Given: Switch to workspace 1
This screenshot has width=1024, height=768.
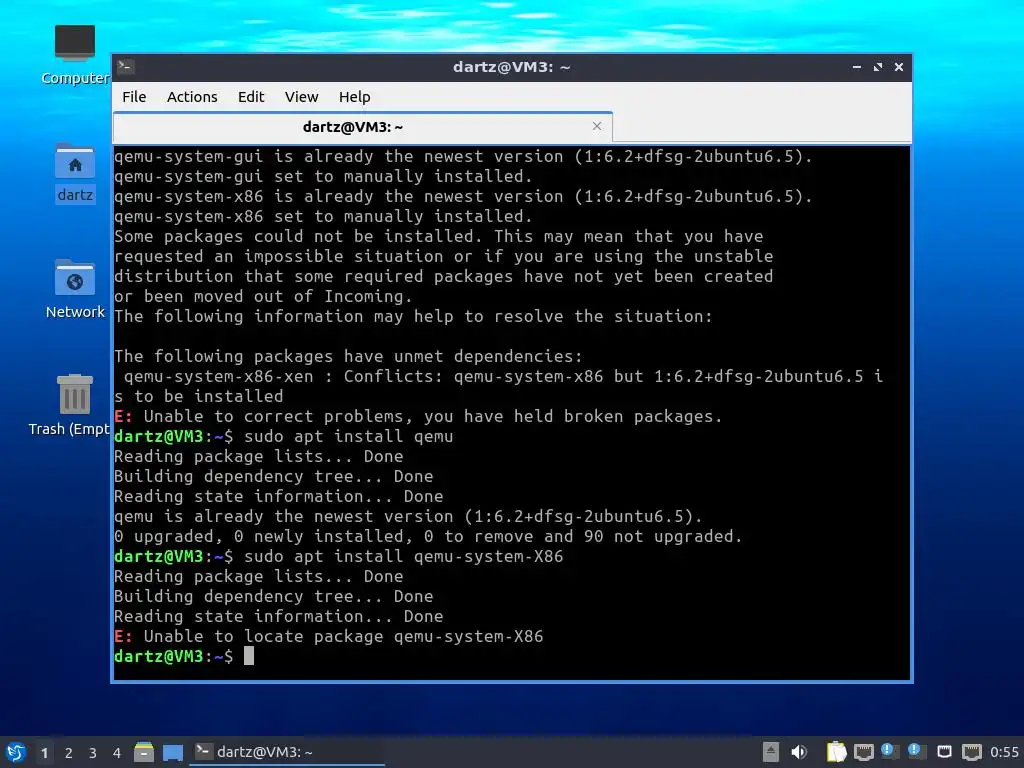Looking at the screenshot, I should 44,753.
